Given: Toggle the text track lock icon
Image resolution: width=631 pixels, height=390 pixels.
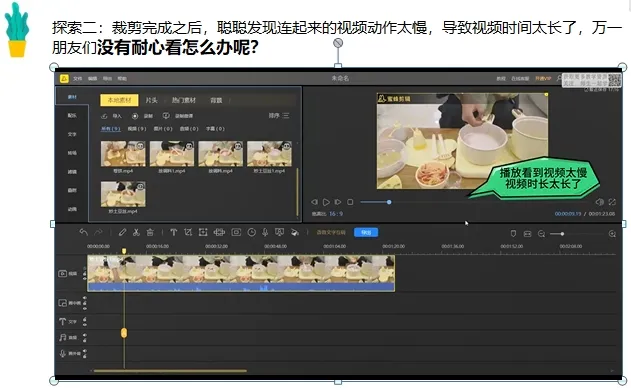Looking at the screenshot, I should coord(85,319).
